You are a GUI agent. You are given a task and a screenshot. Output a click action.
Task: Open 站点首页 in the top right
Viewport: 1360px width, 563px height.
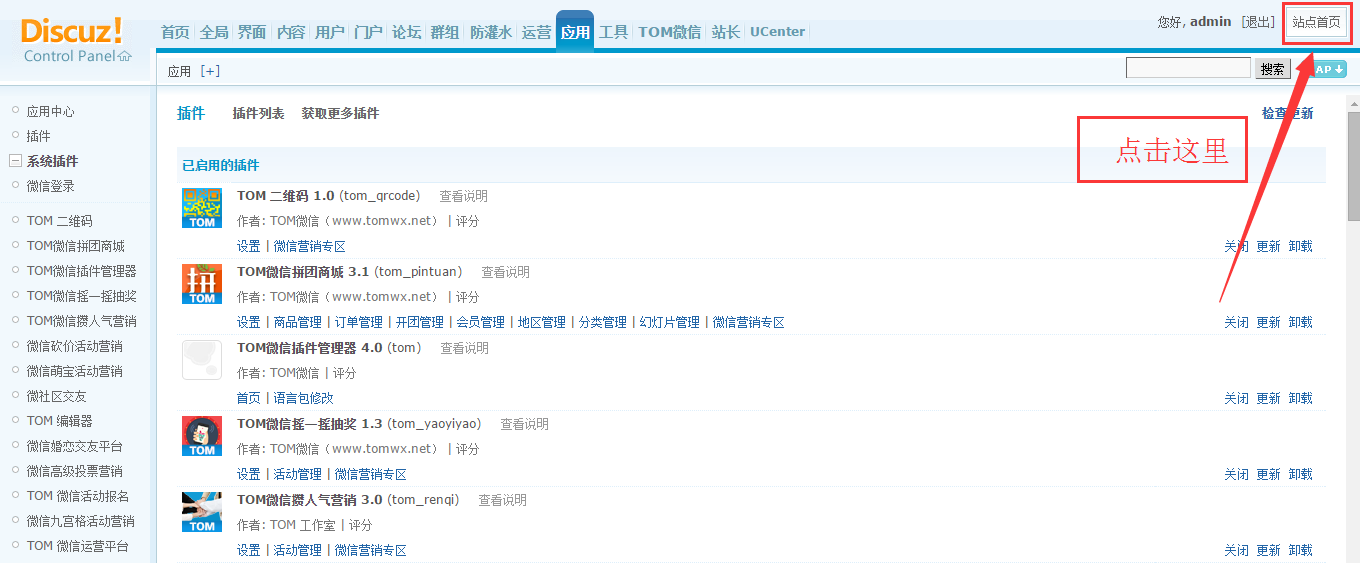click(1316, 23)
